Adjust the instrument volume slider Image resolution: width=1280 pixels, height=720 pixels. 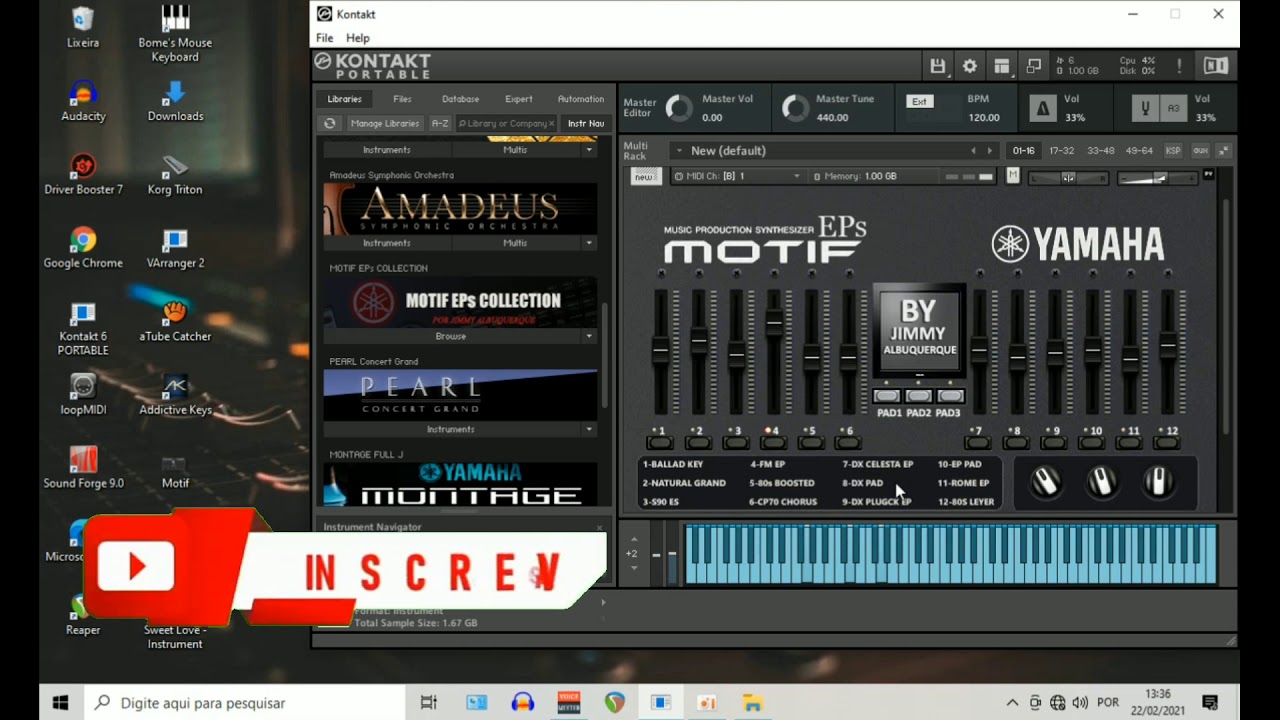[1156, 178]
